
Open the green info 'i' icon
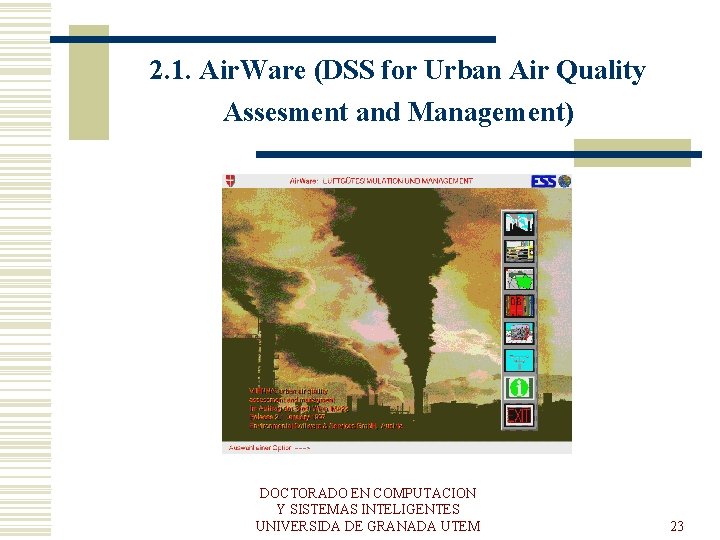click(x=519, y=388)
